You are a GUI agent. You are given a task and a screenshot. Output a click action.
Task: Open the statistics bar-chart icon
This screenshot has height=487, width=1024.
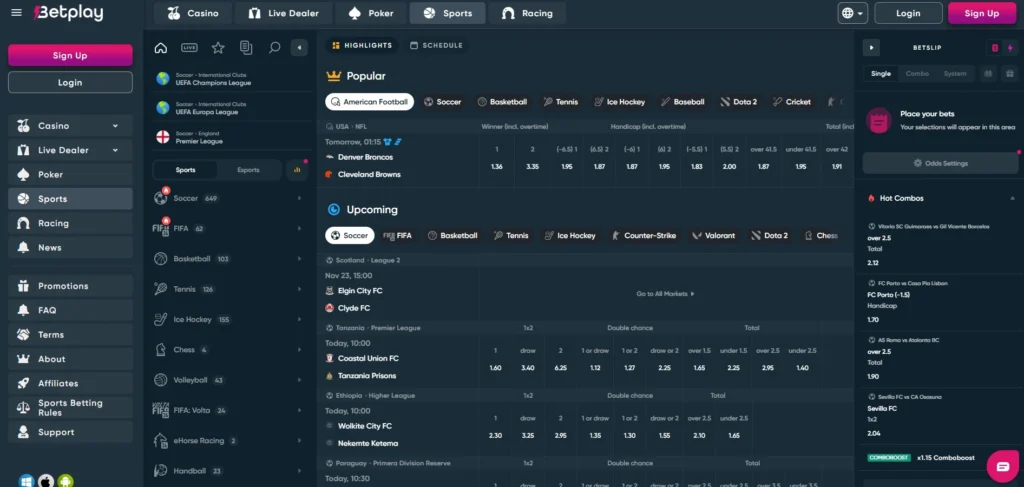(x=297, y=170)
